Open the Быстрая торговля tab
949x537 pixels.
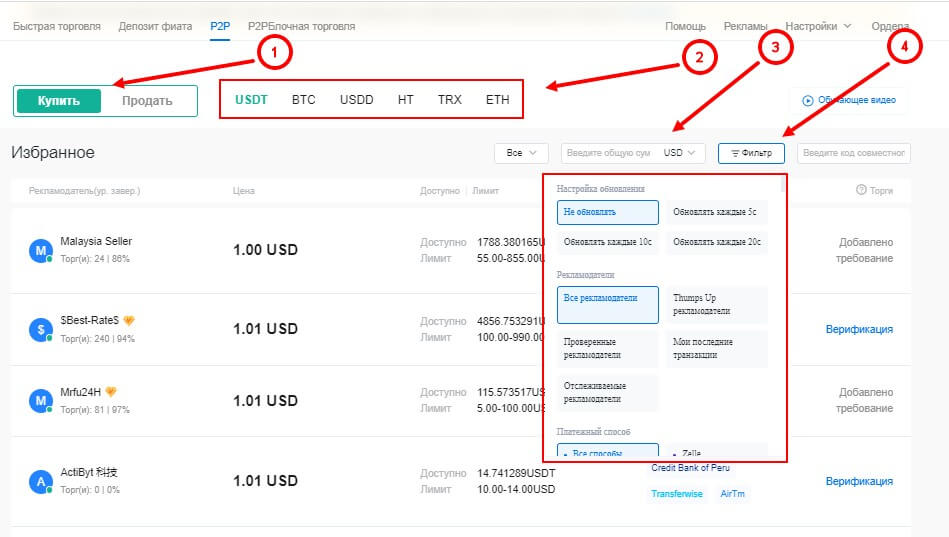57,26
